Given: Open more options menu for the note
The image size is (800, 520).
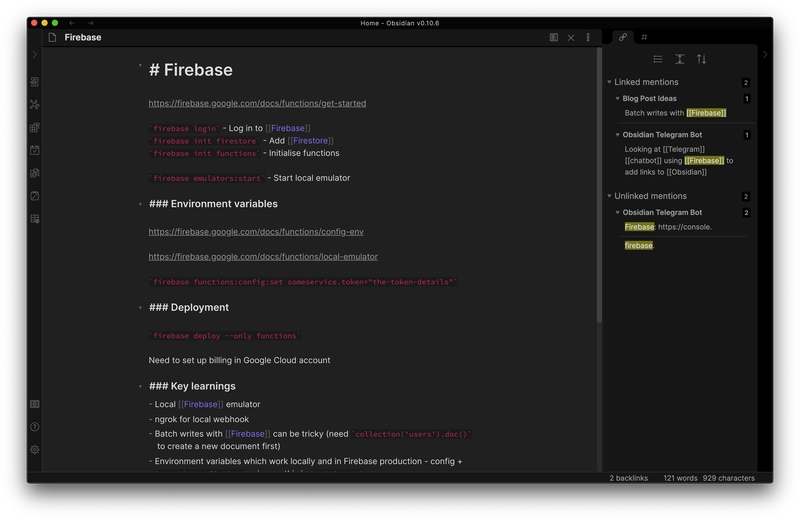Looking at the screenshot, I should tap(588, 37).
